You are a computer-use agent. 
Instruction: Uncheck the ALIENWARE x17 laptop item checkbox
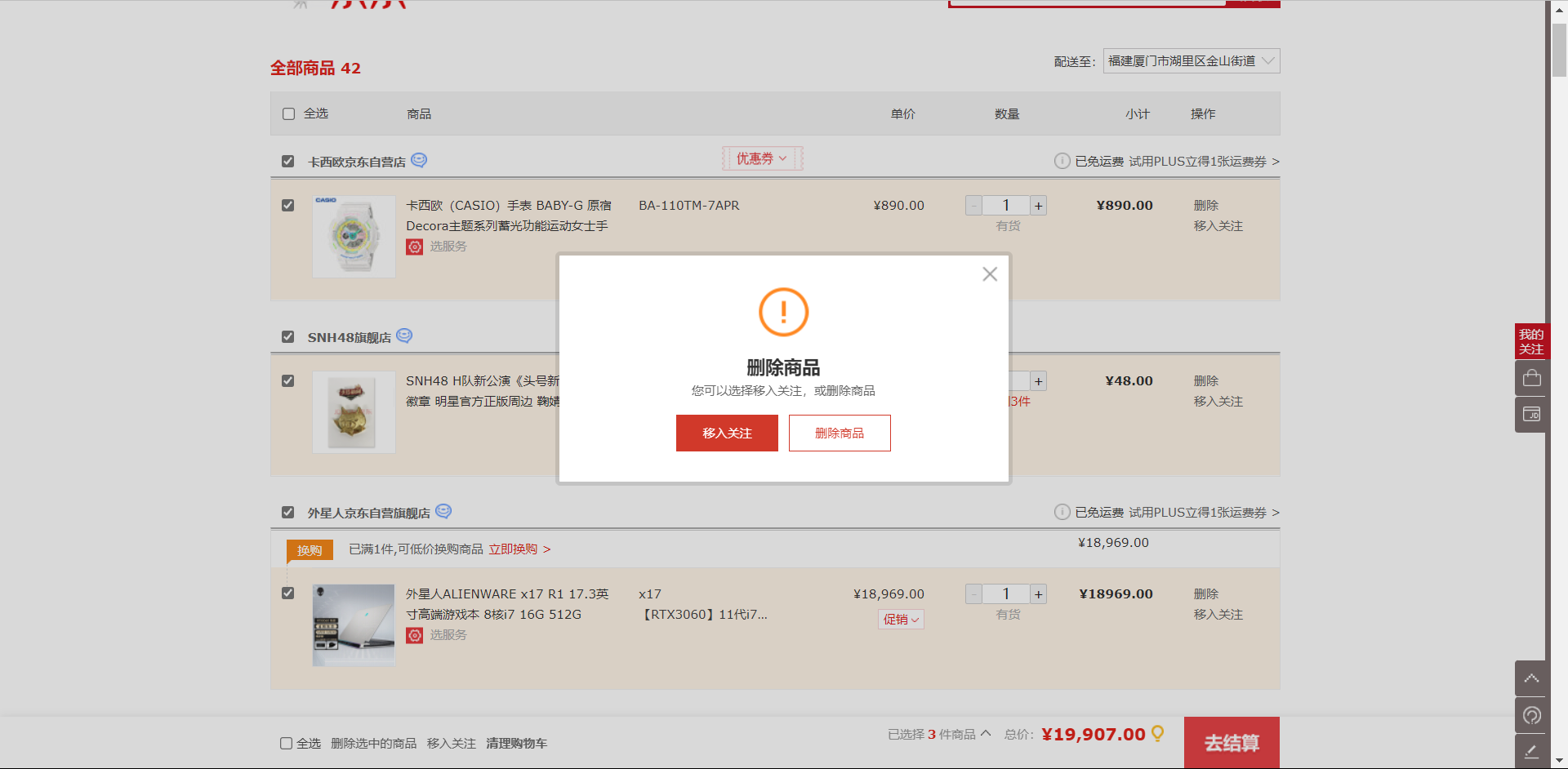coord(287,593)
